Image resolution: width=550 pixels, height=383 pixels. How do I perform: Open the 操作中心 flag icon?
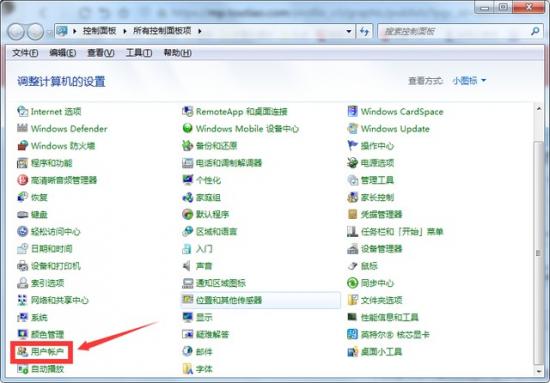click(353, 146)
